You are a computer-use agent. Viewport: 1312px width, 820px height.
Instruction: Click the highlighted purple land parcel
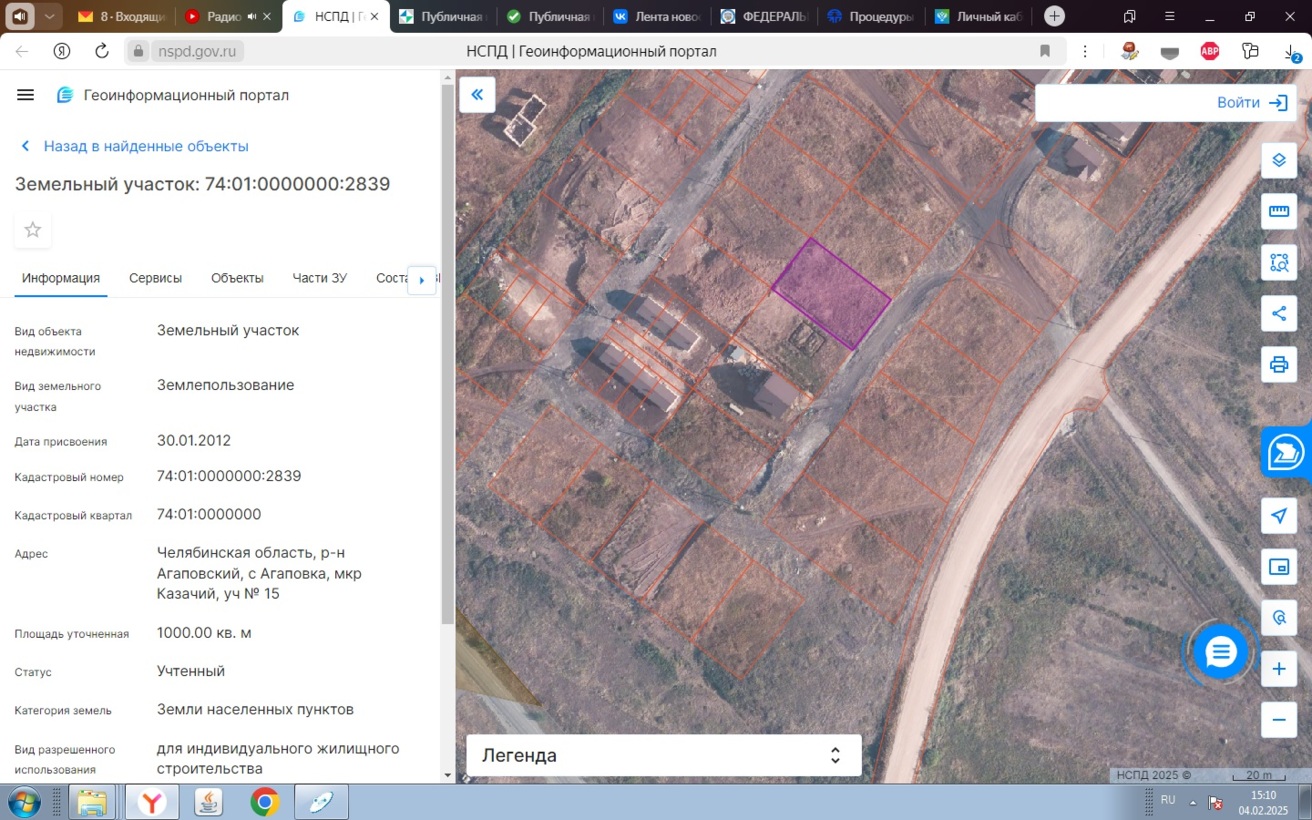[832, 294]
